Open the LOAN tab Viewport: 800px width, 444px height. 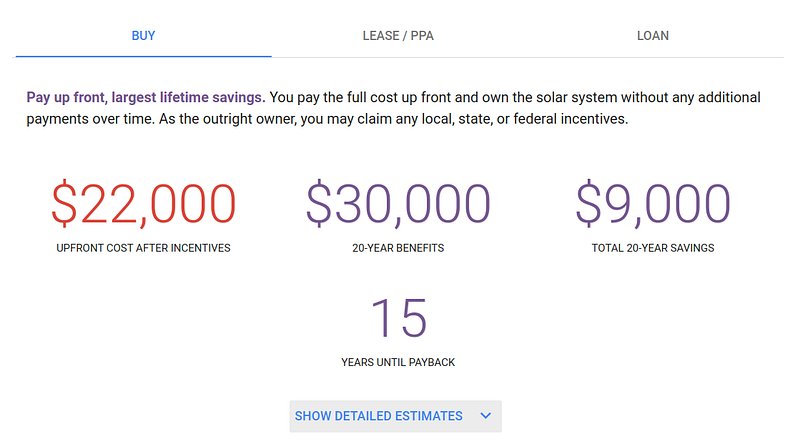coord(653,36)
